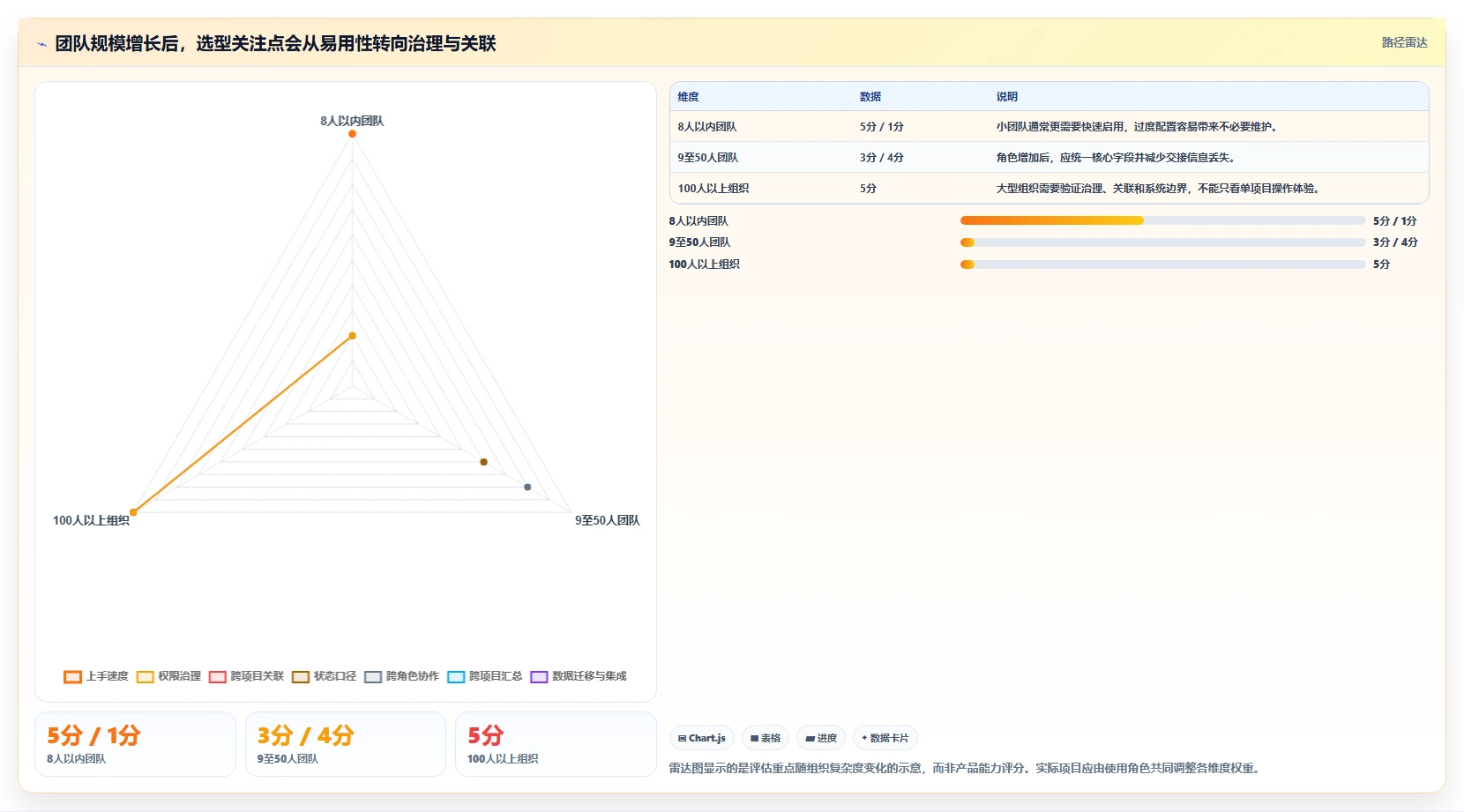Click the 8人以内团队 label beside the progress bars
Screen dimensions: 1464x812
[698, 221]
